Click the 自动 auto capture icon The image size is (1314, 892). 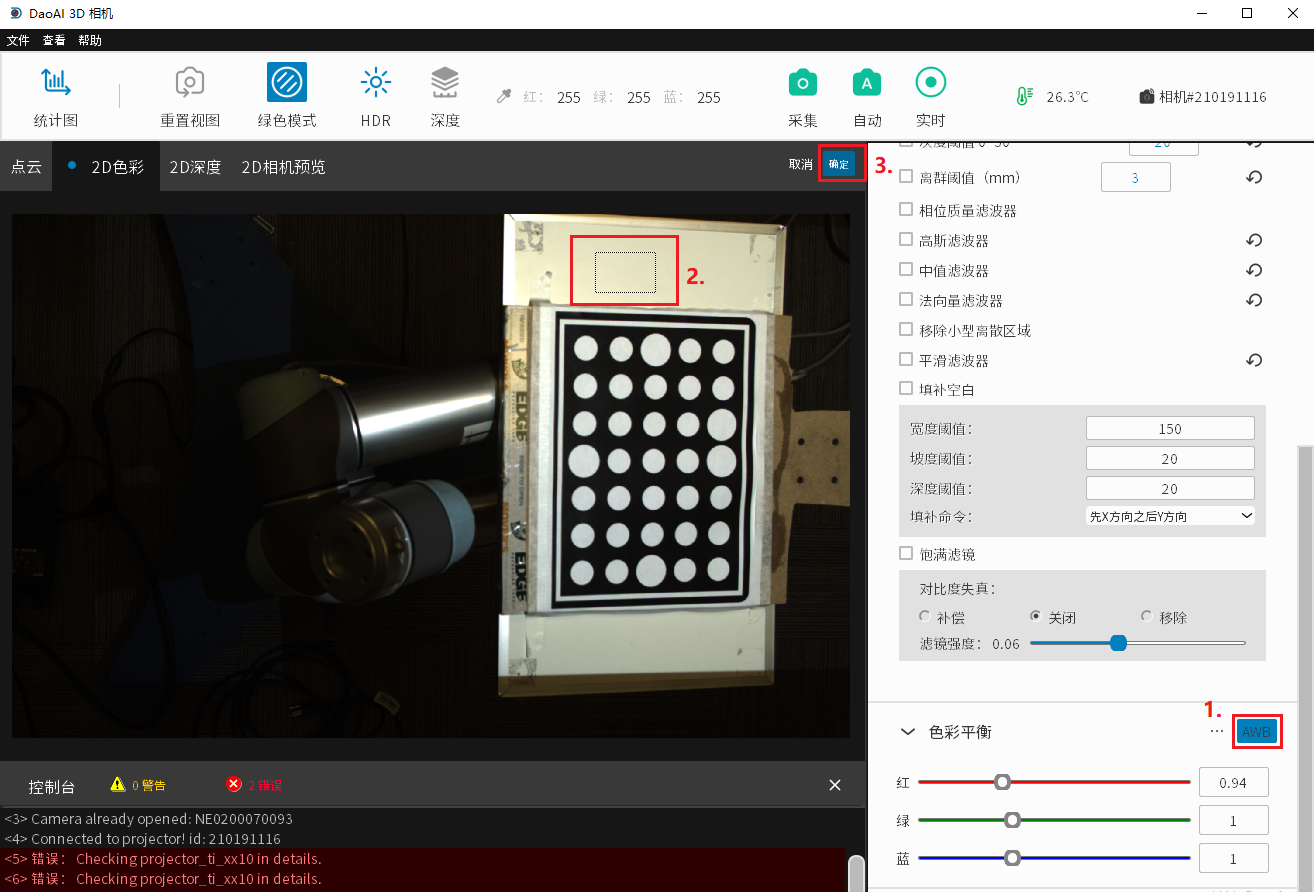coord(867,83)
